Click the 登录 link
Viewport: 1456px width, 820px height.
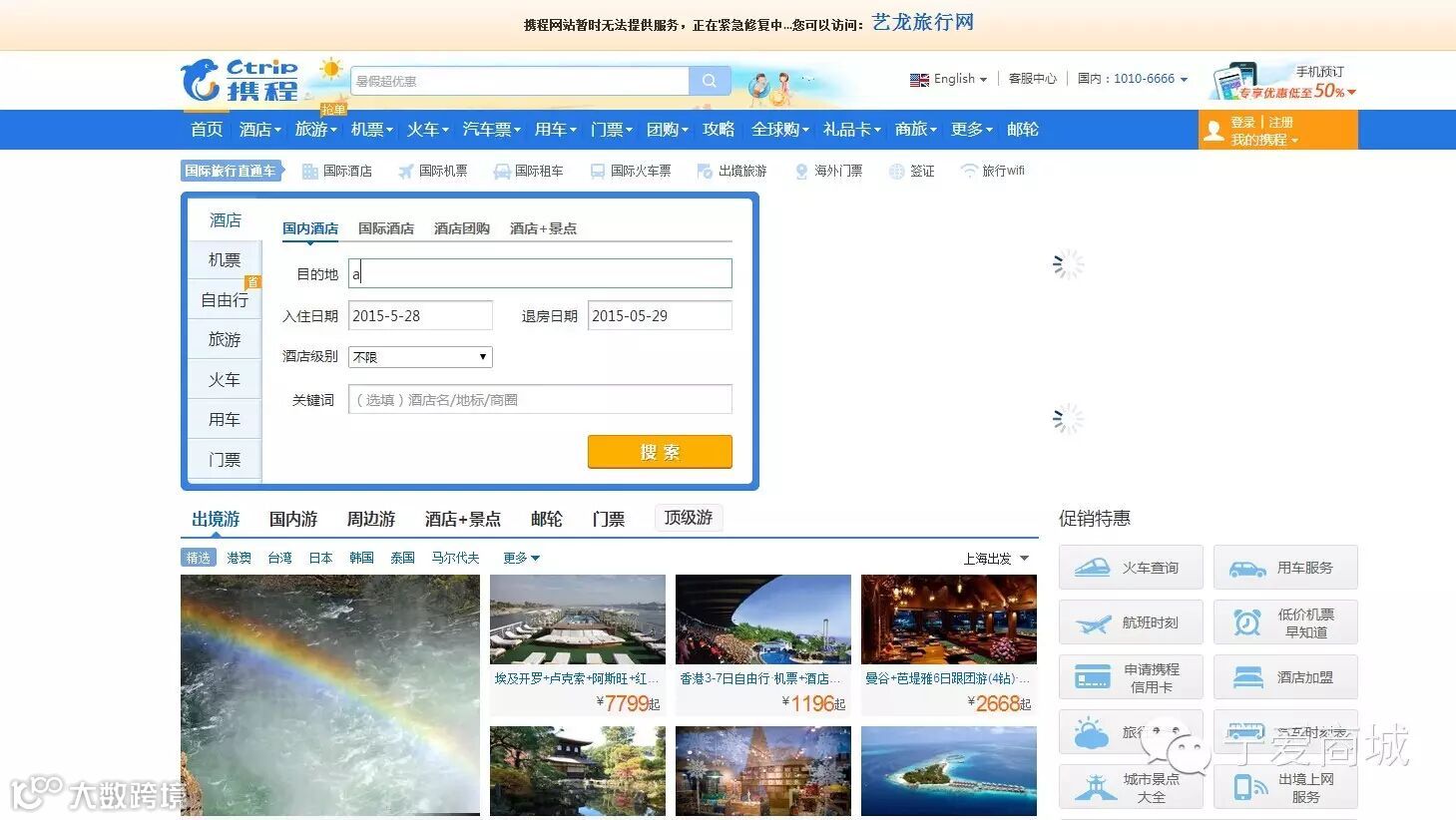coord(1243,123)
